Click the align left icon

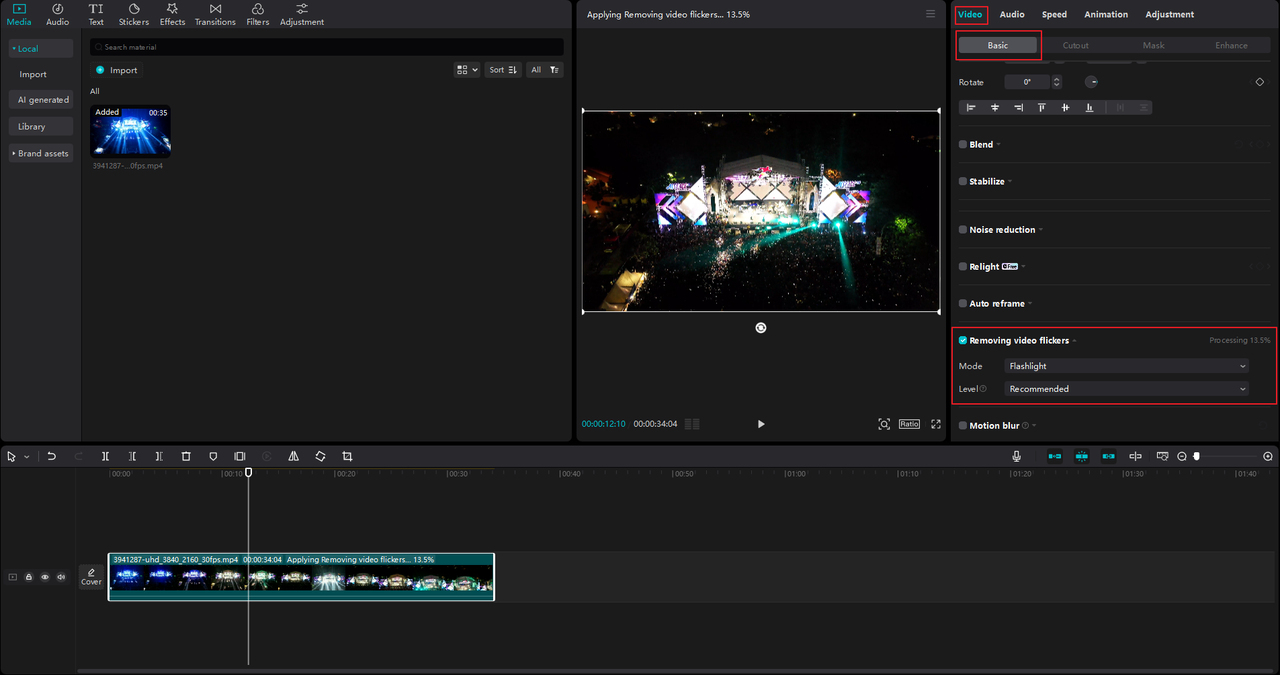[971, 107]
